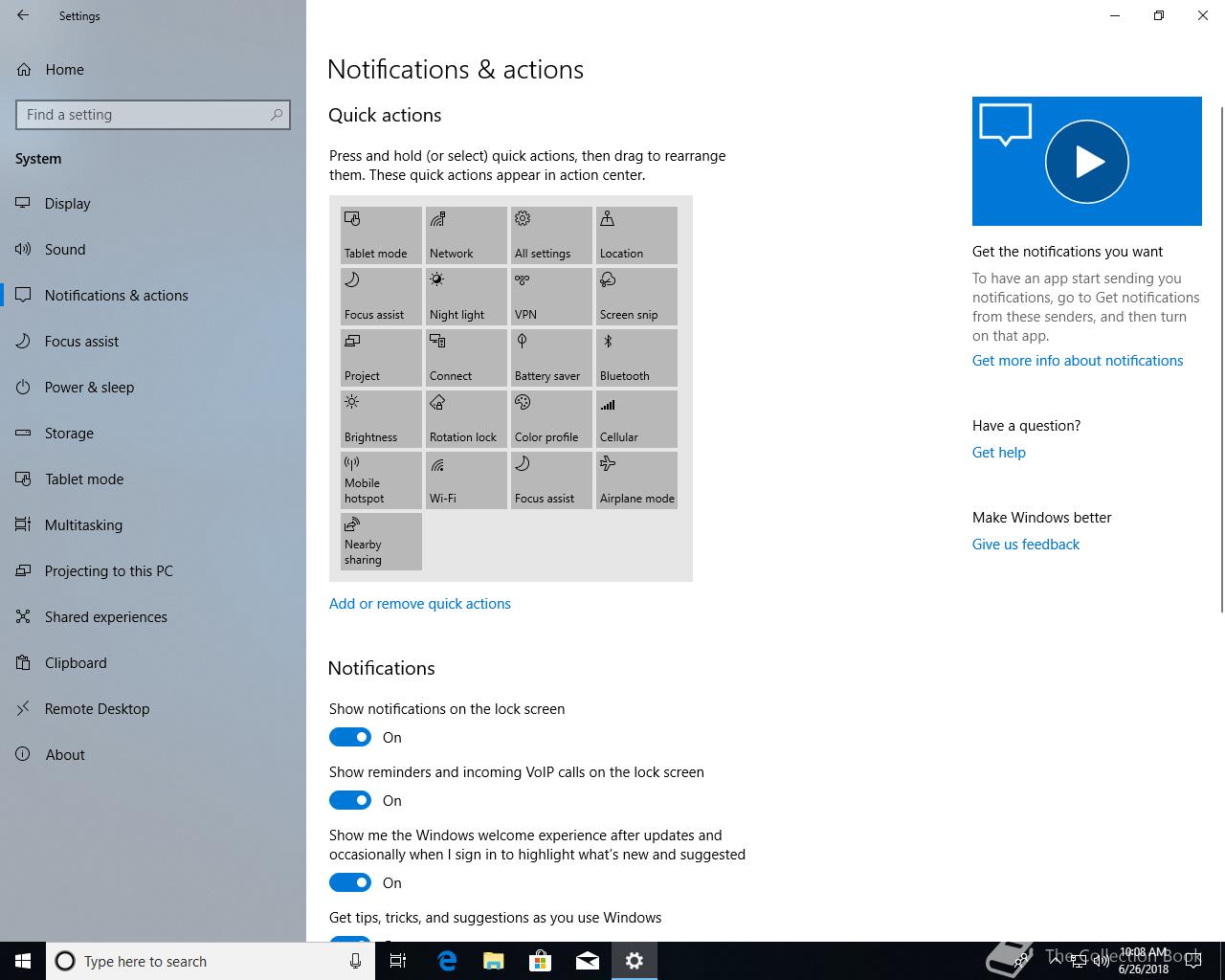Open Display settings in the sidebar
This screenshot has height=980, width=1225.
[153, 203]
